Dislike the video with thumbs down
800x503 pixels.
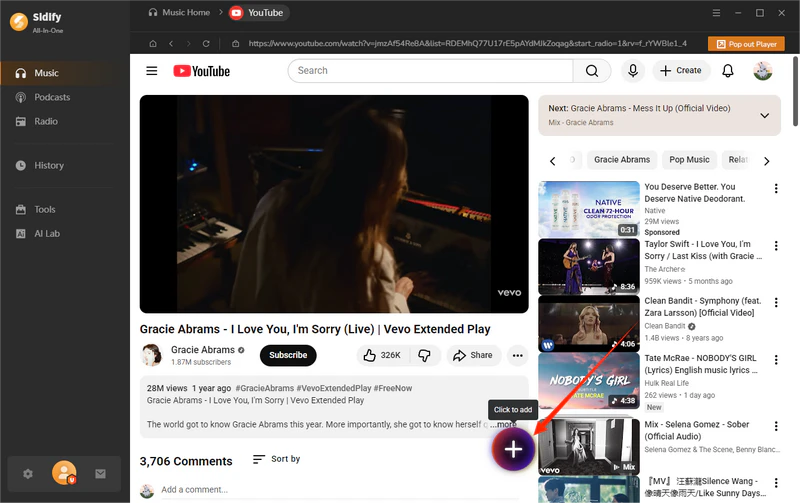(424, 355)
